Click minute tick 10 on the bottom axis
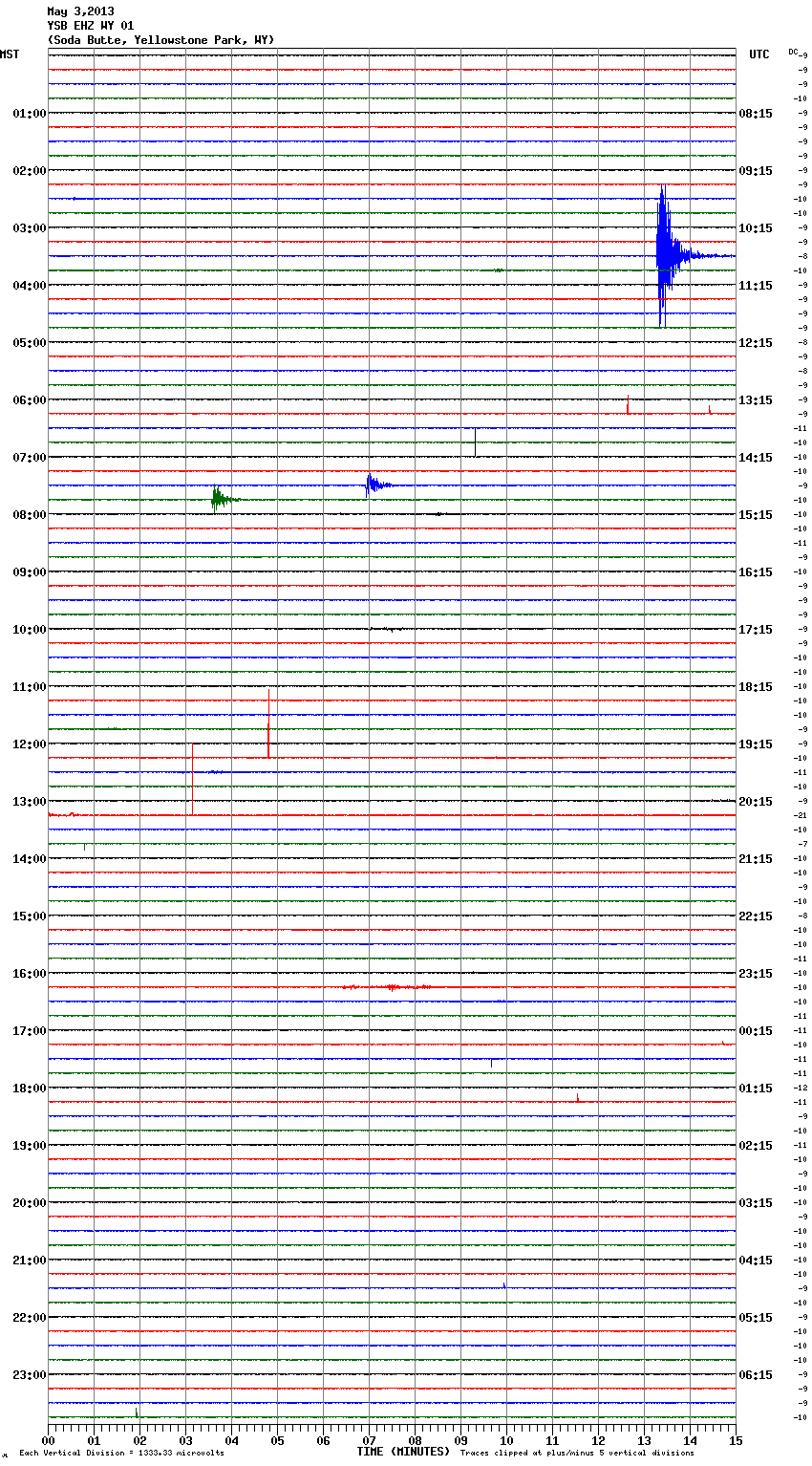Image resolution: width=812 pixels, height=1466 pixels. click(506, 1440)
